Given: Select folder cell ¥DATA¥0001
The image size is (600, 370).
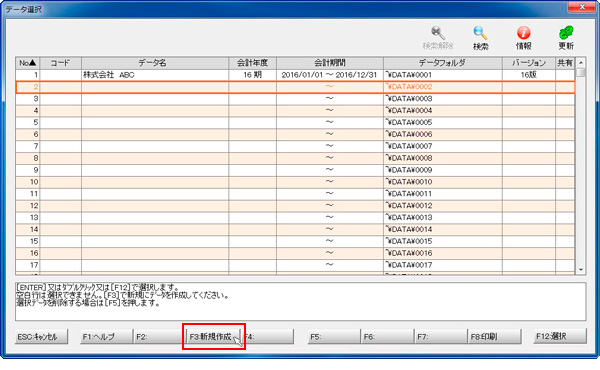Looking at the screenshot, I should point(443,75).
